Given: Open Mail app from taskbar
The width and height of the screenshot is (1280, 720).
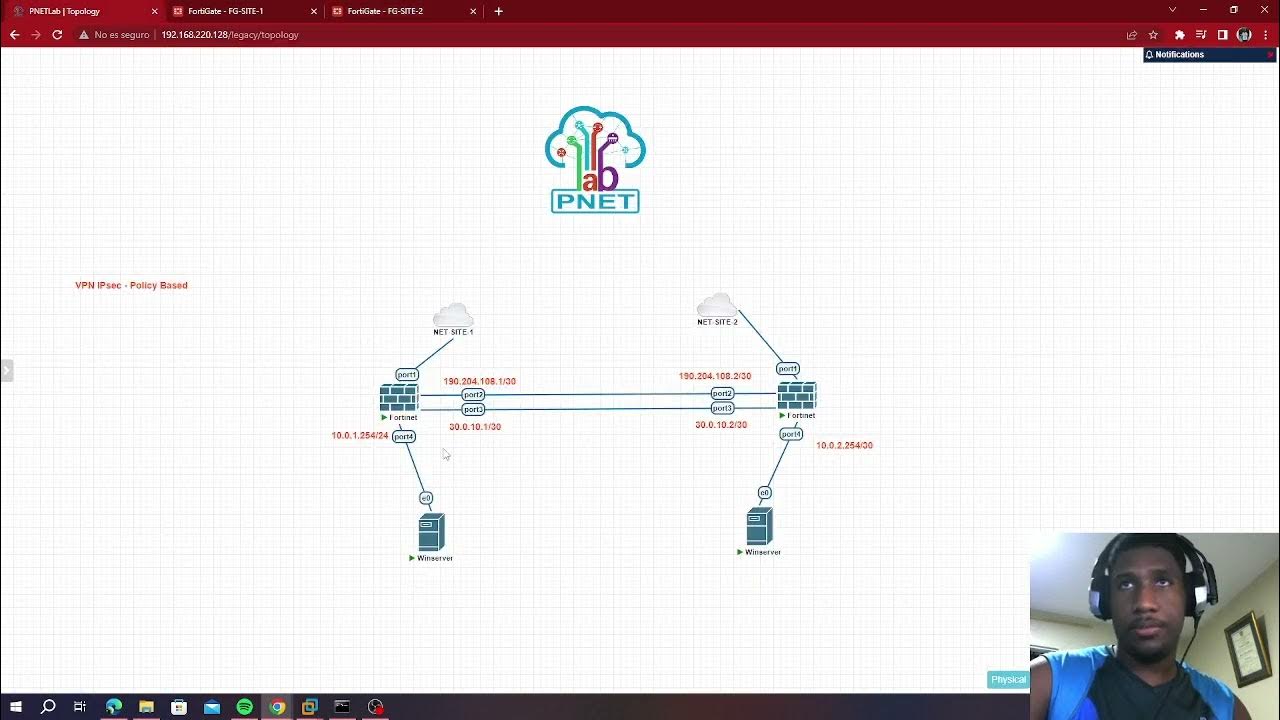Looking at the screenshot, I should click(x=212, y=707).
